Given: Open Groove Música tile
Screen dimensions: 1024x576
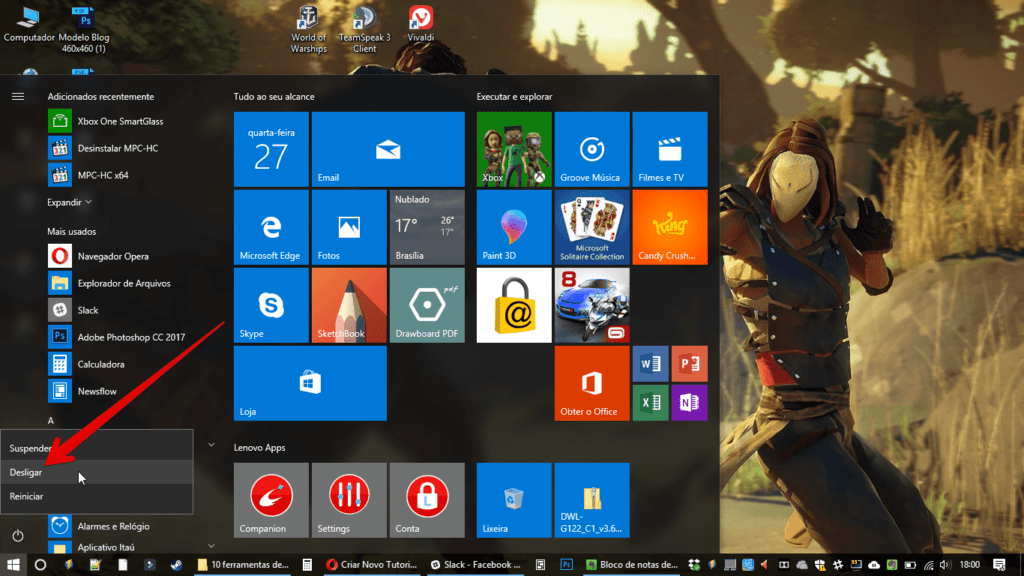Looking at the screenshot, I should tap(591, 149).
